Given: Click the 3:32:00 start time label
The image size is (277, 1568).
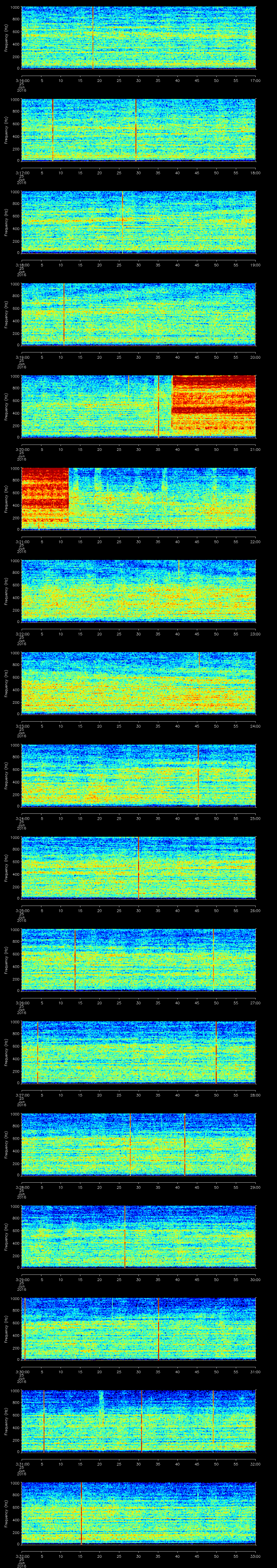Looking at the screenshot, I should pos(22,1556).
